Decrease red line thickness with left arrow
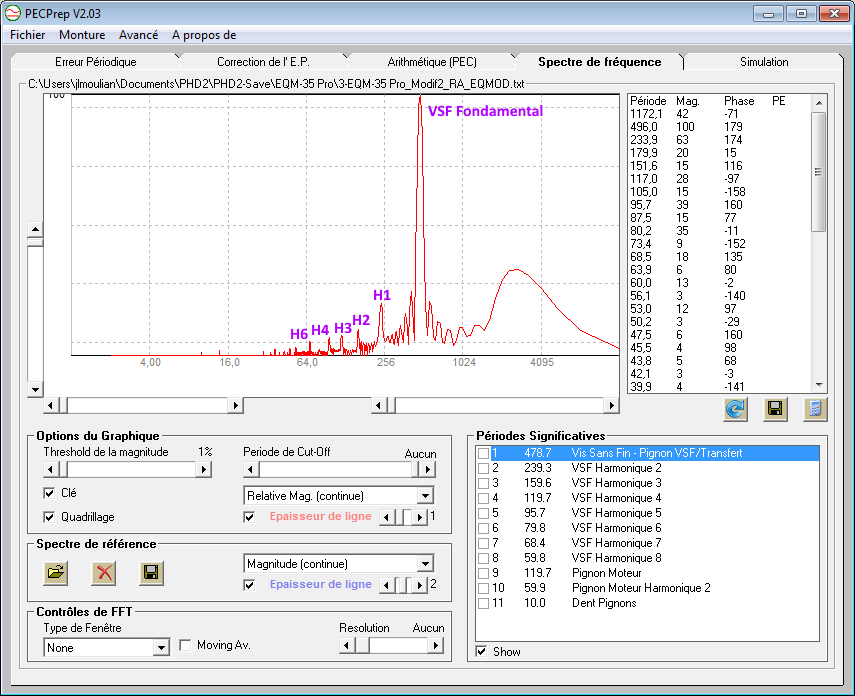 (x=387, y=517)
